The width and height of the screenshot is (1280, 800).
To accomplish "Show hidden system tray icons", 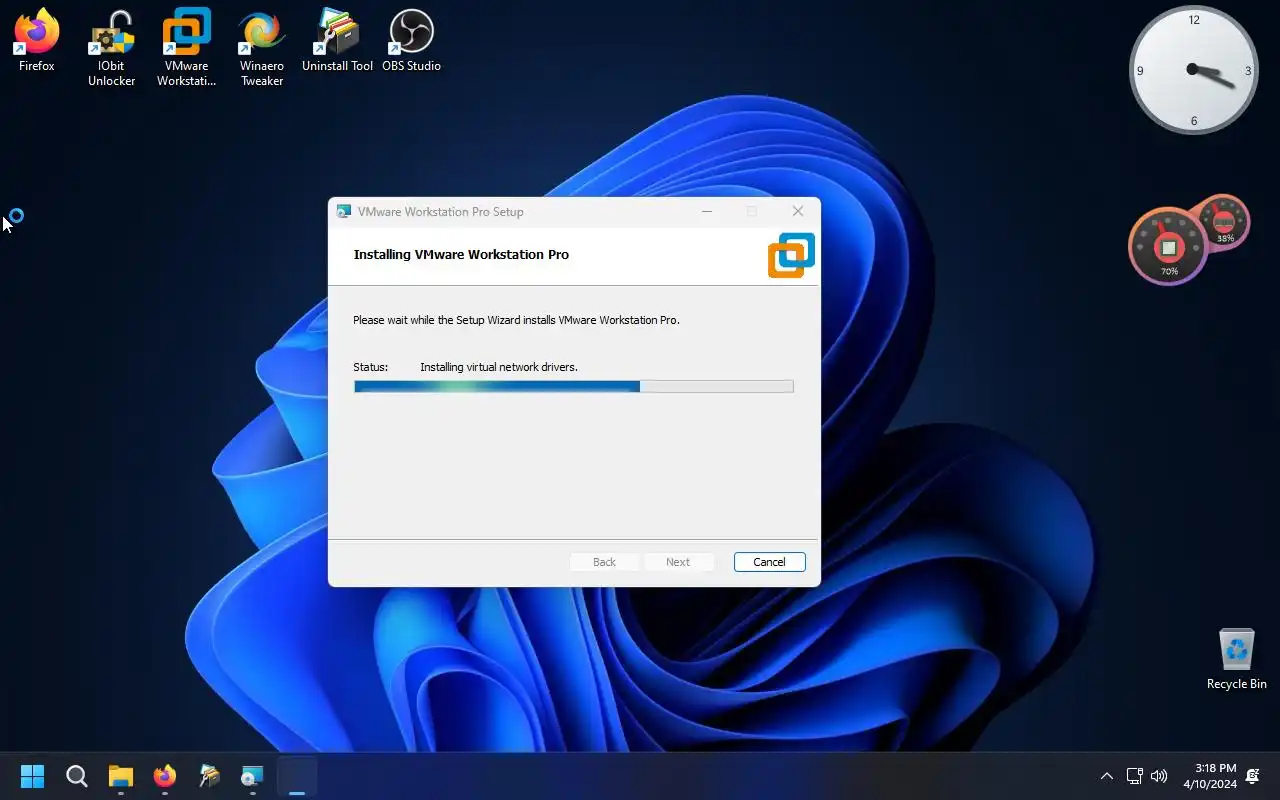I will (x=1106, y=776).
